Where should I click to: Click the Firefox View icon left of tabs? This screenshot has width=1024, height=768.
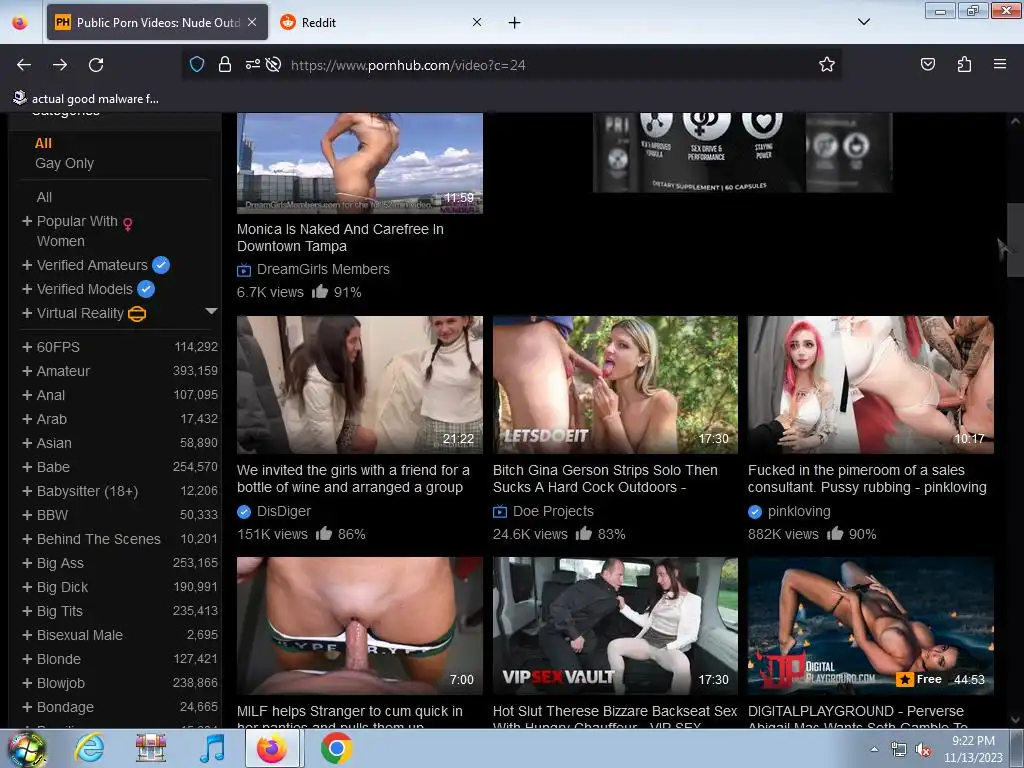[20, 23]
